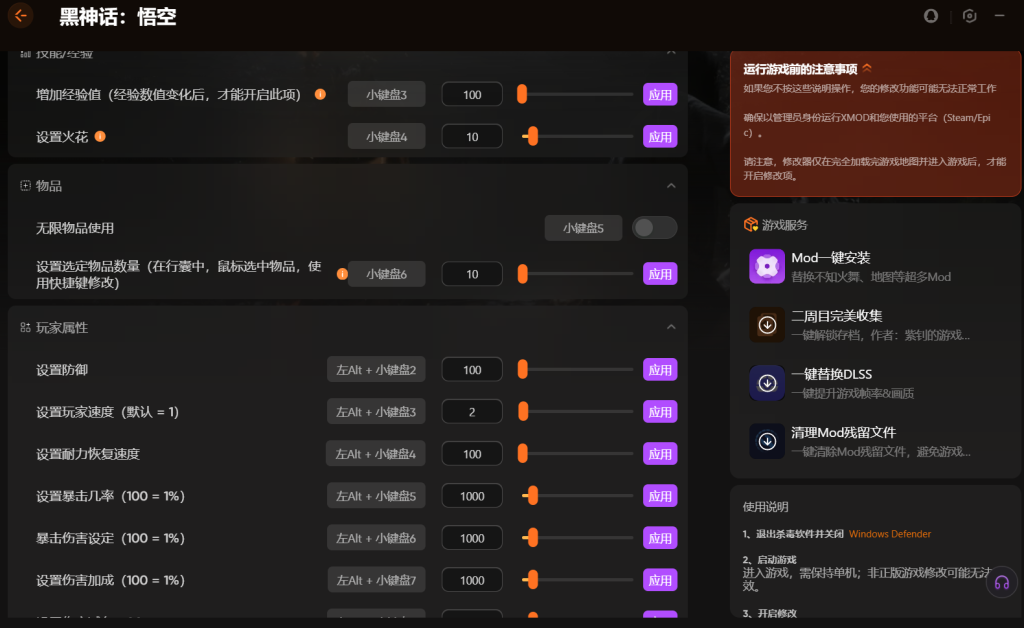Apply the 增加经验值 value

click(x=660, y=95)
